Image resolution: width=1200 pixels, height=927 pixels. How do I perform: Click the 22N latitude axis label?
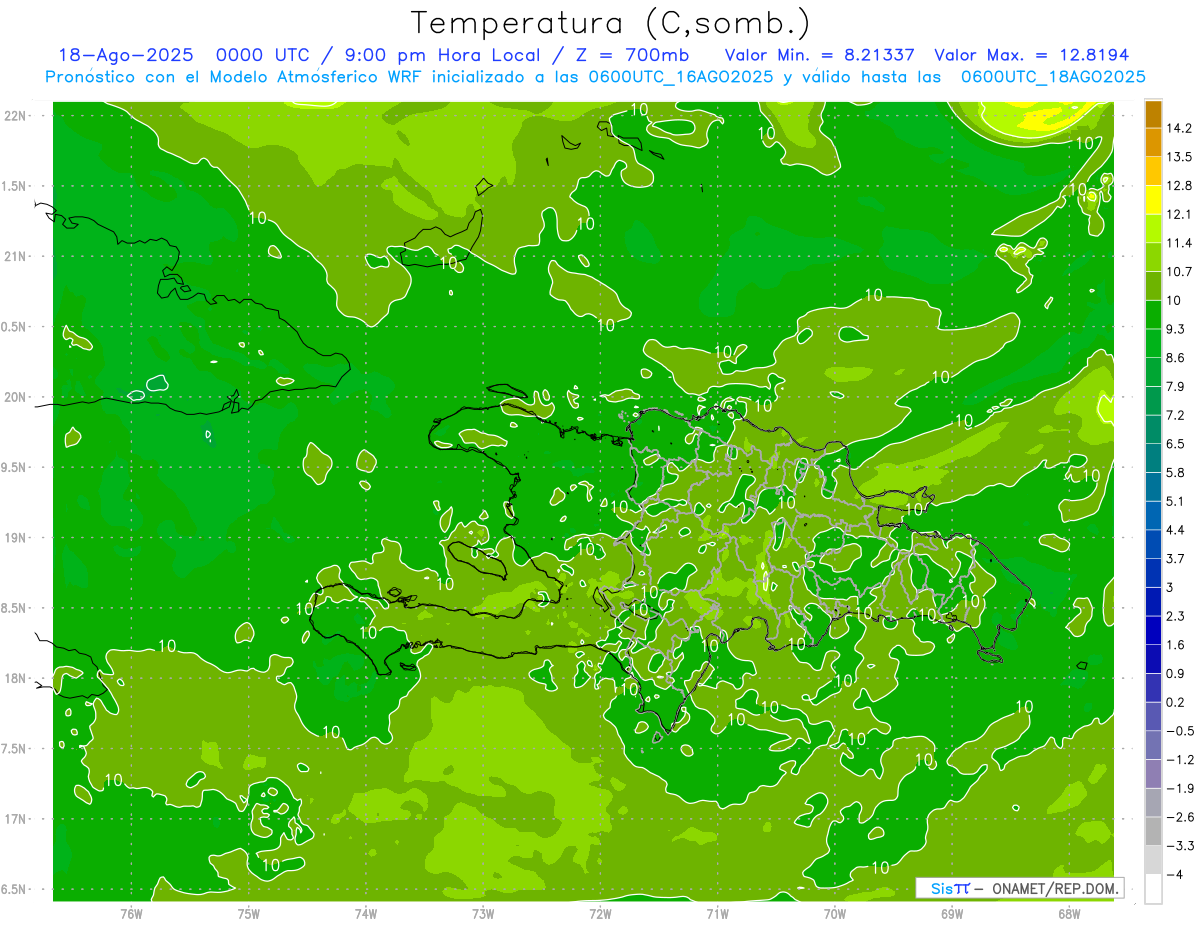14,116
